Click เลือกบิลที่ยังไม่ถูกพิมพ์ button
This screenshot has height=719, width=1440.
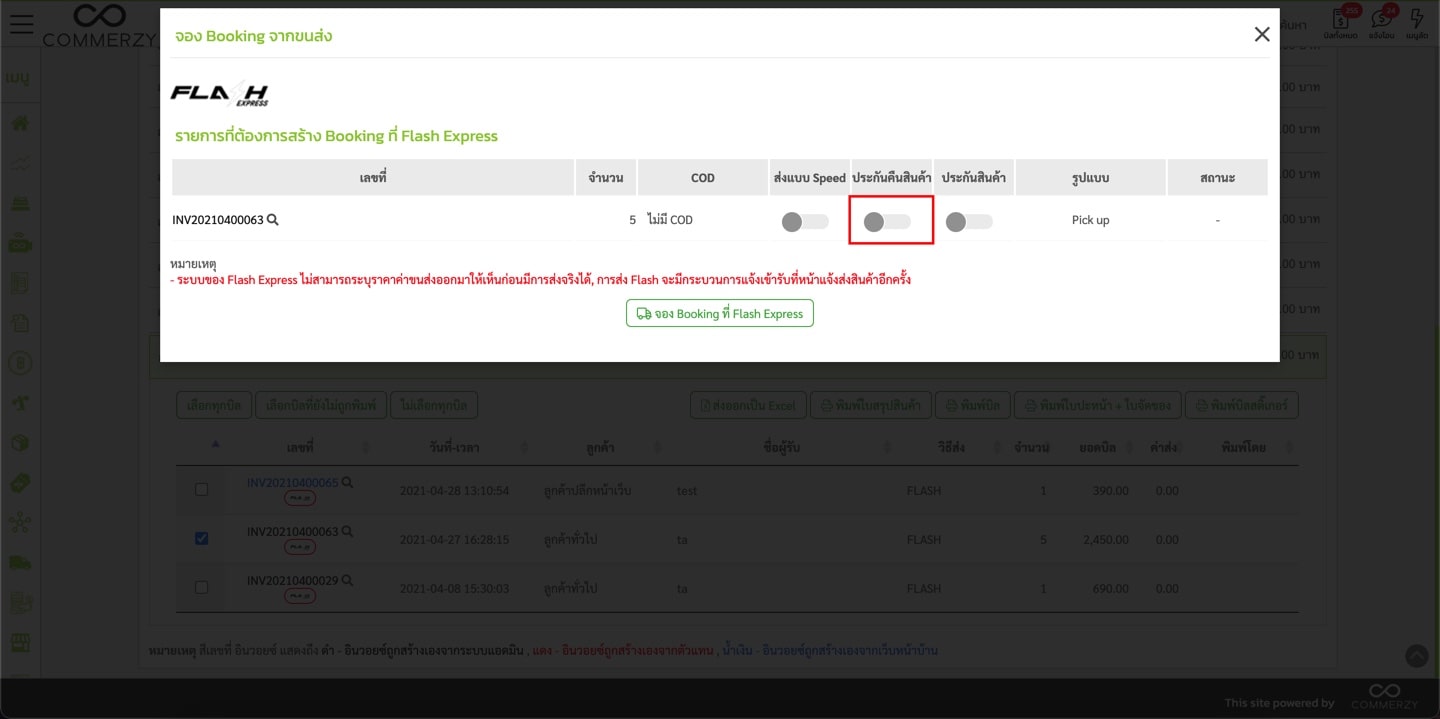coord(320,405)
